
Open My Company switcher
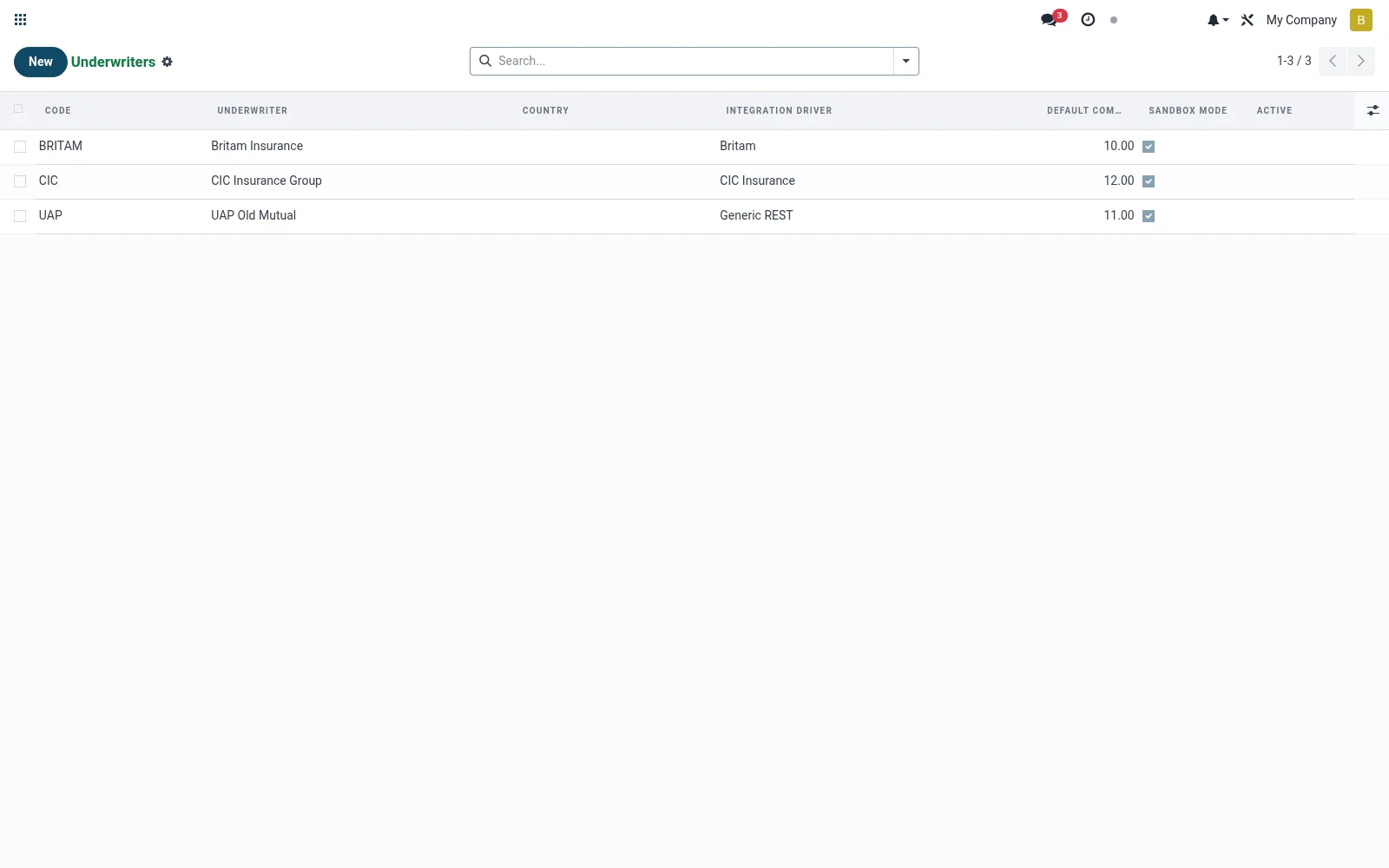point(1301,20)
